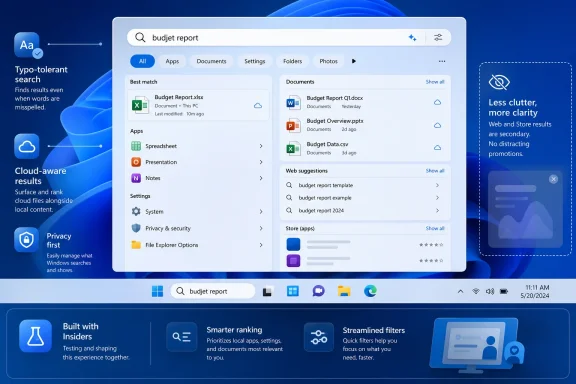Viewport: 576px width, 384px height.
Task: Click cloud status icon on Budget Report.xlsx
Action: (x=258, y=106)
